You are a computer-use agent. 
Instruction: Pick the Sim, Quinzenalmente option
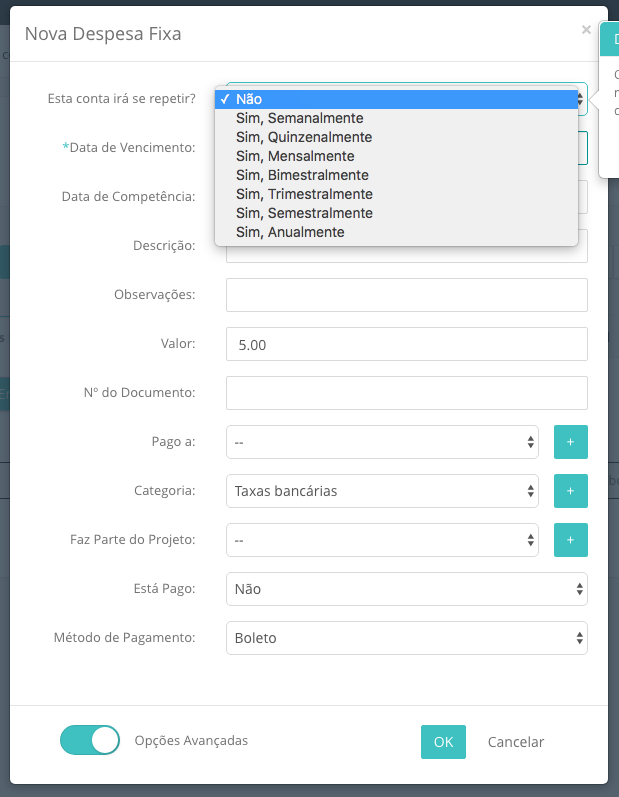(x=396, y=137)
